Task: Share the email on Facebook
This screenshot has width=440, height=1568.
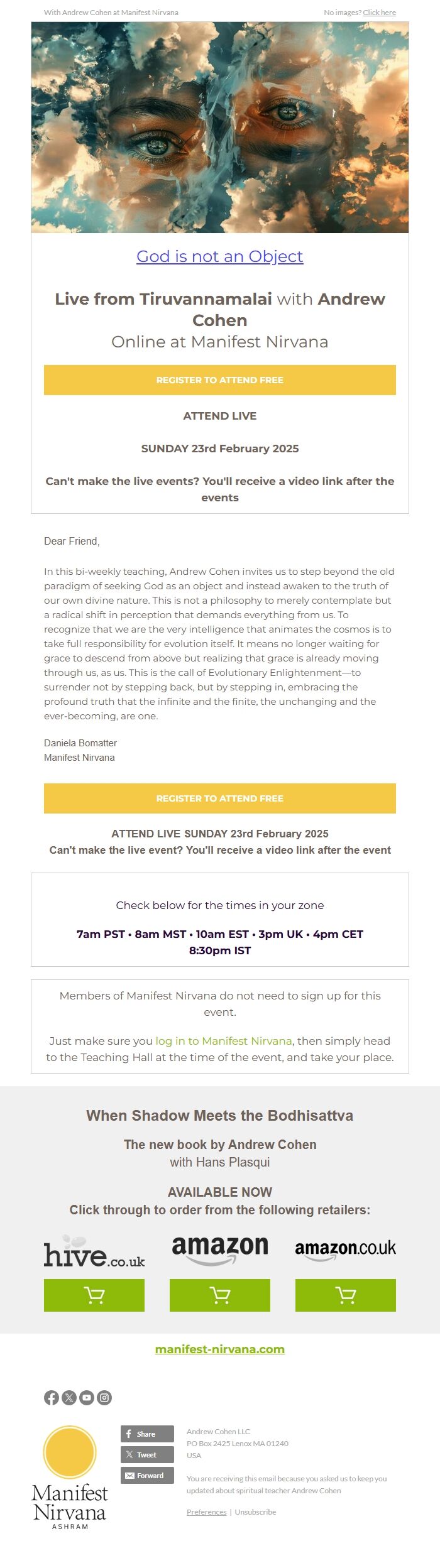Action: [x=147, y=1434]
